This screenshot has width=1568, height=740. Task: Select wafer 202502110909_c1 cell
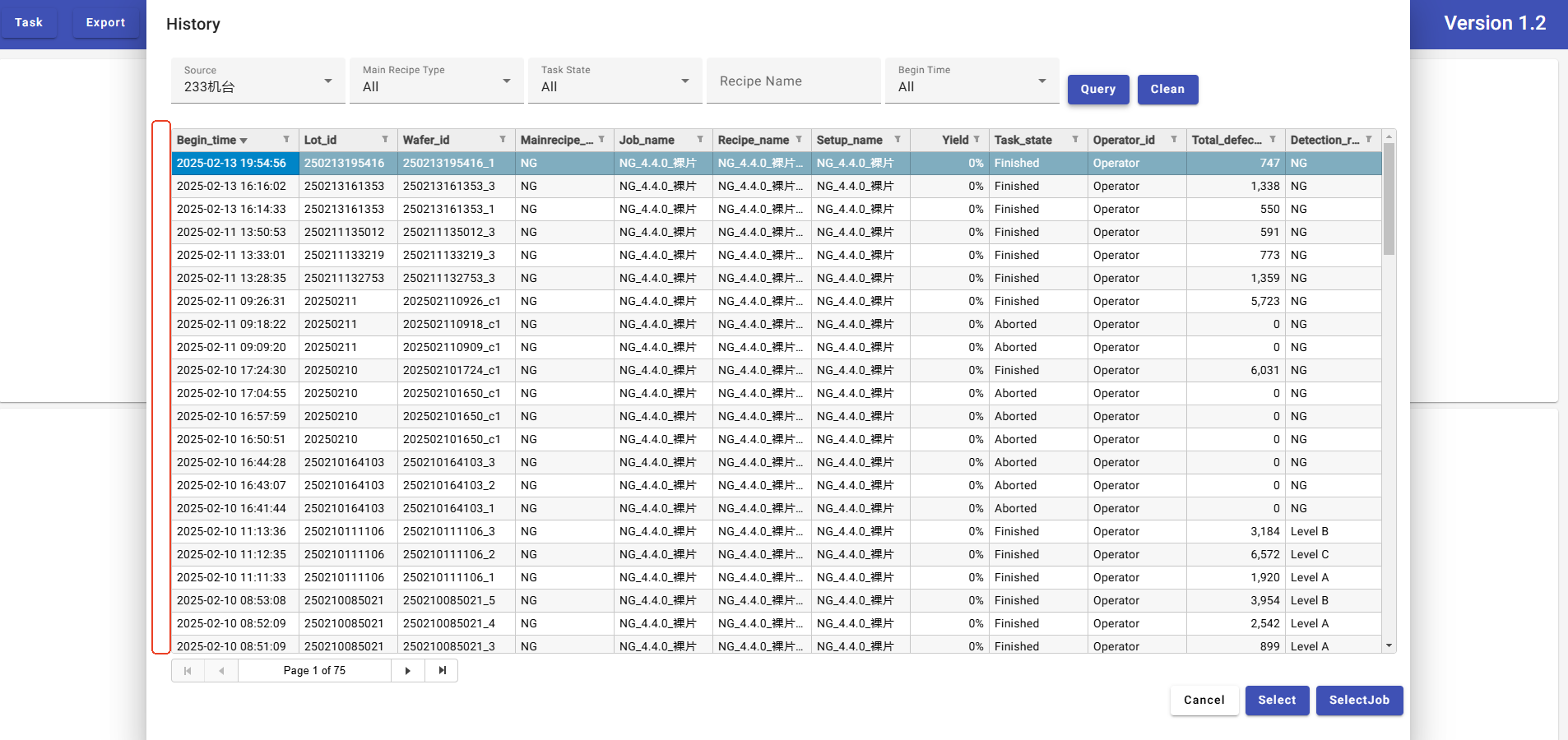click(457, 347)
